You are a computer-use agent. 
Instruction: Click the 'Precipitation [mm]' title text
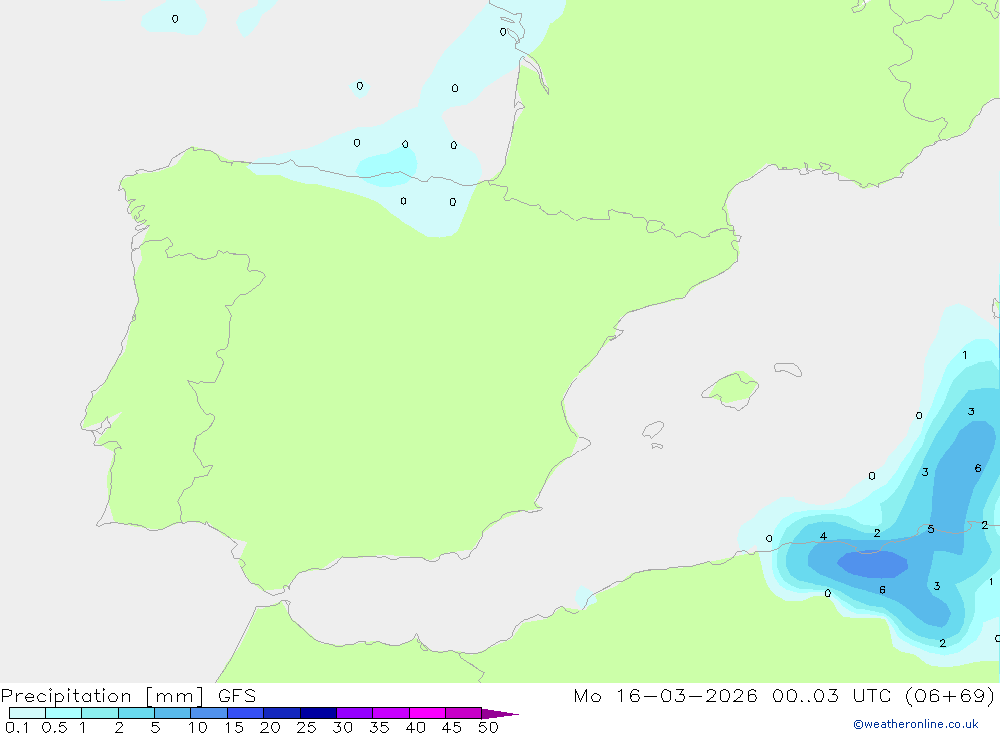(x=102, y=696)
